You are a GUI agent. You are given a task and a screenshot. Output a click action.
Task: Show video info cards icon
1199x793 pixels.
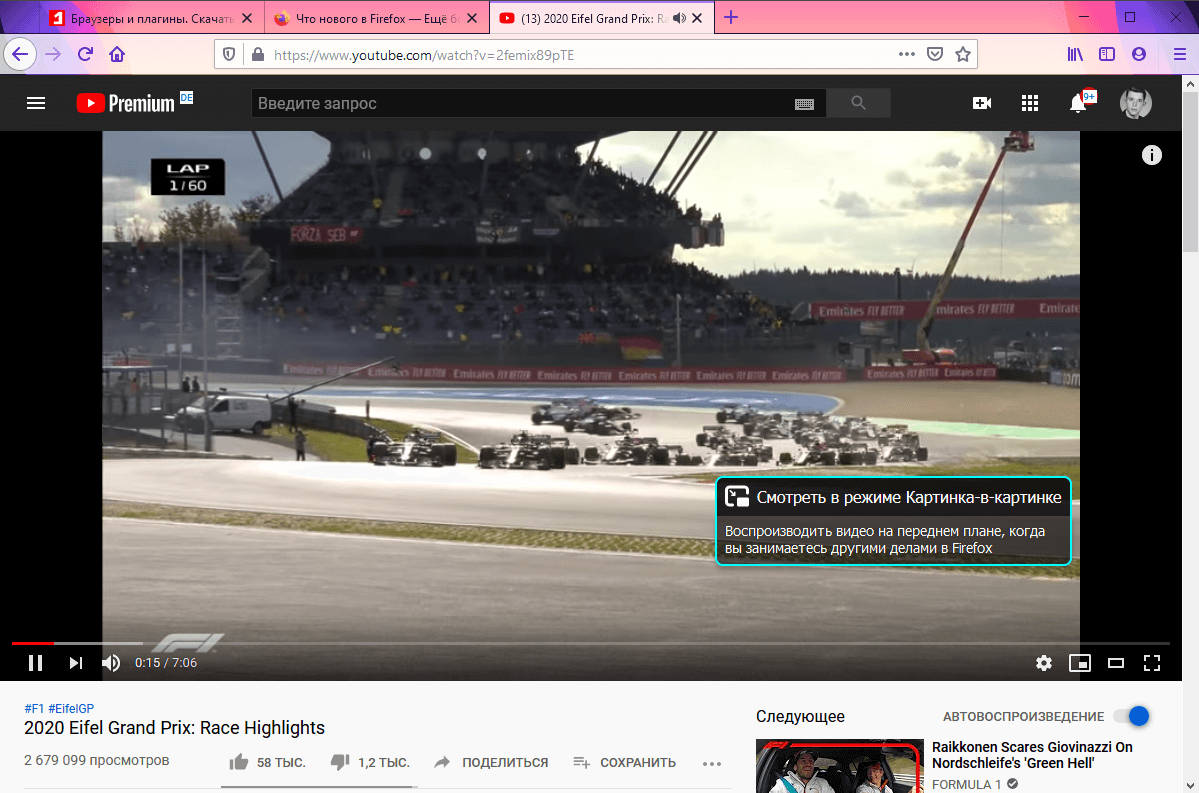tap(1152, 155)
